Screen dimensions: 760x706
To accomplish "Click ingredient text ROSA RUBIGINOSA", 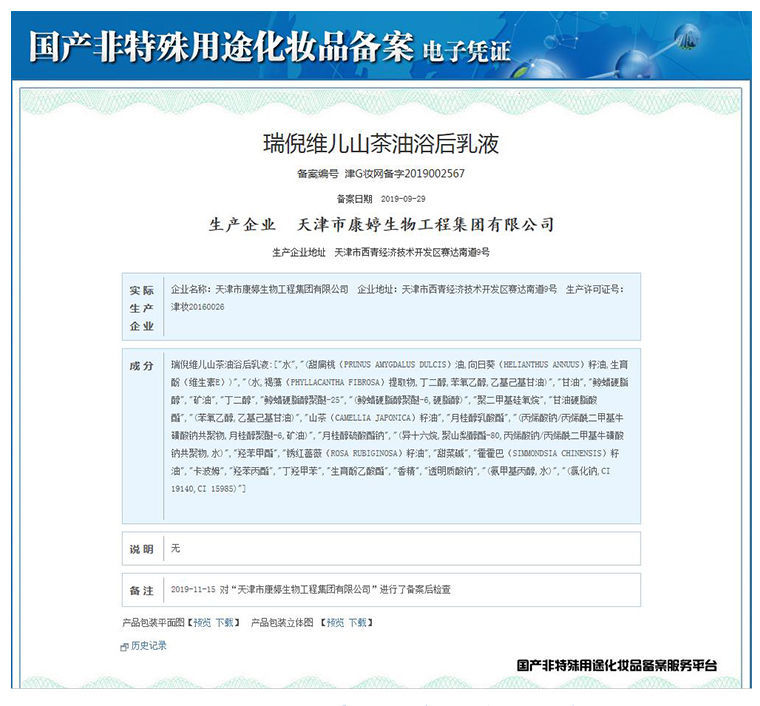I will (x=366, y=453).
